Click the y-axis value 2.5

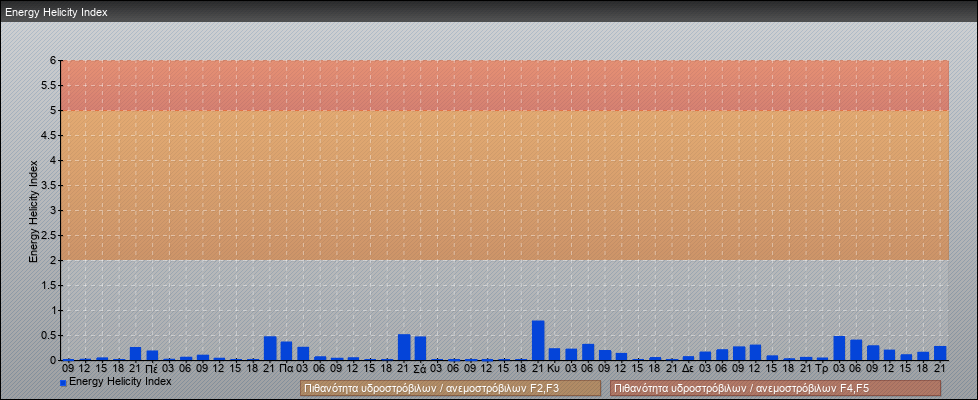pyautogui.click(x=49, y=235)
